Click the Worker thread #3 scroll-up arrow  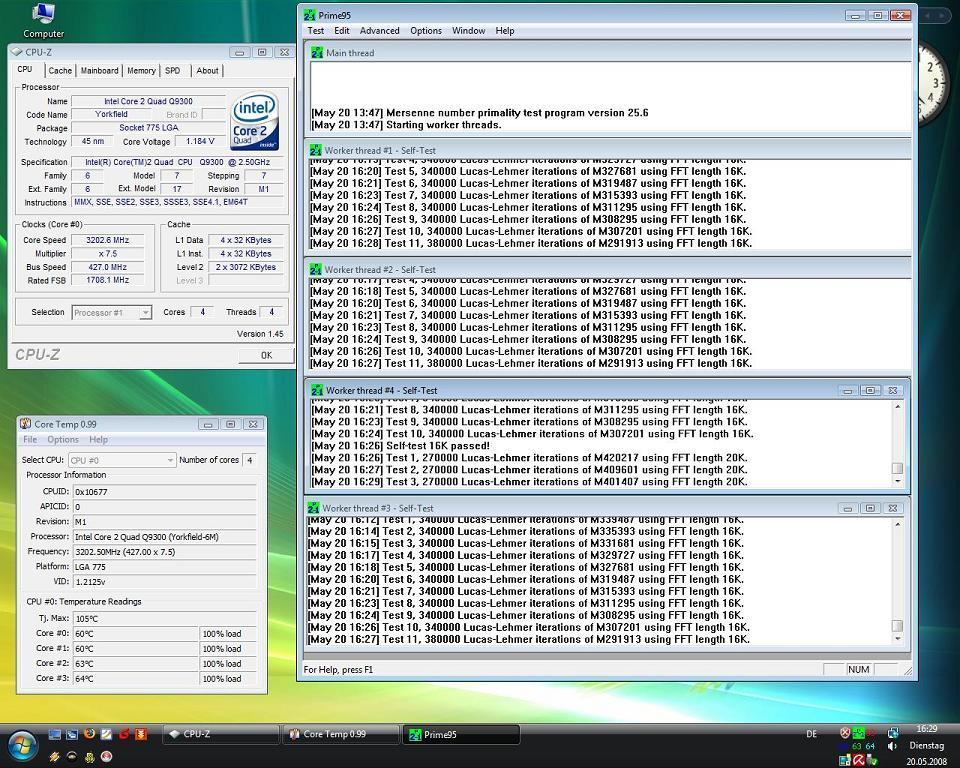tap(898, 524)
